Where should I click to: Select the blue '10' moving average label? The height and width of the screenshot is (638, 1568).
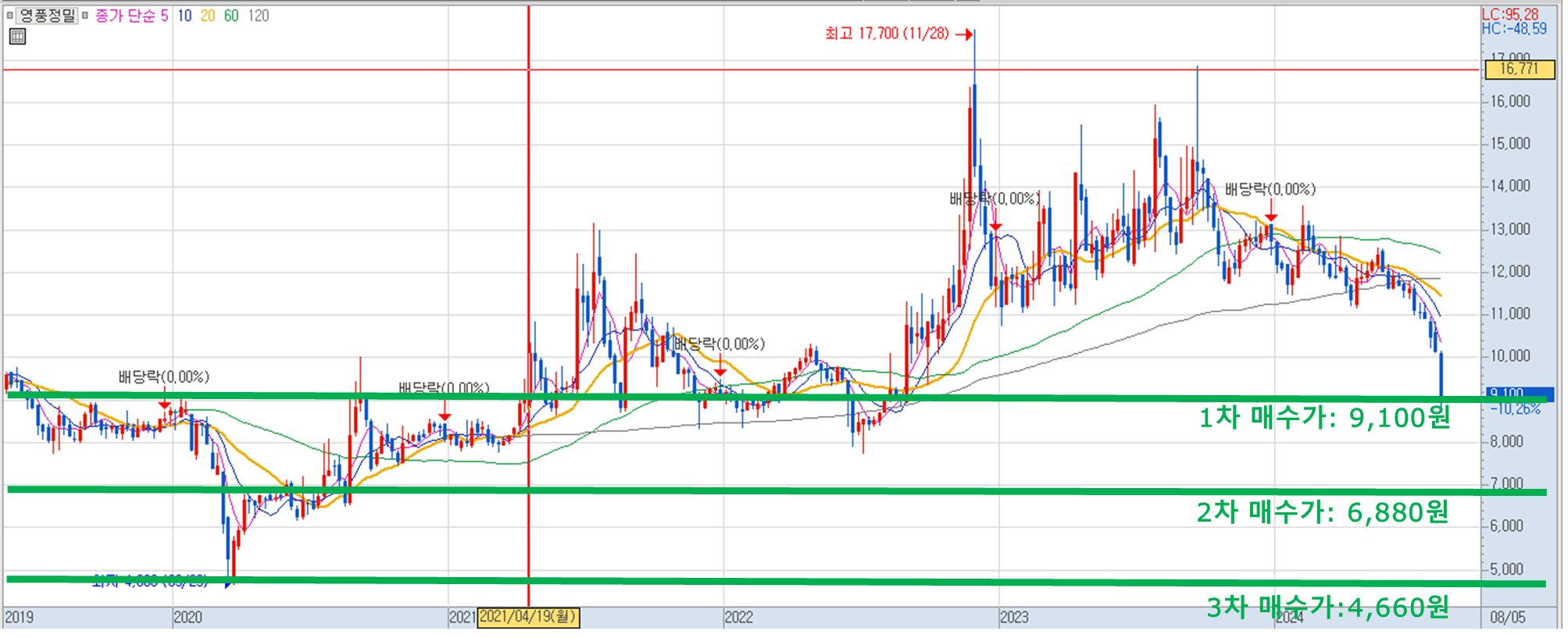point(184,16)
